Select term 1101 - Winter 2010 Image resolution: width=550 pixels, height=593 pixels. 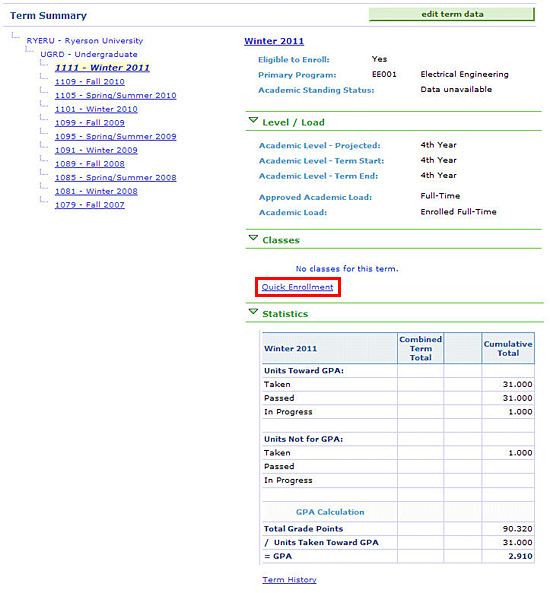[96, 109]
